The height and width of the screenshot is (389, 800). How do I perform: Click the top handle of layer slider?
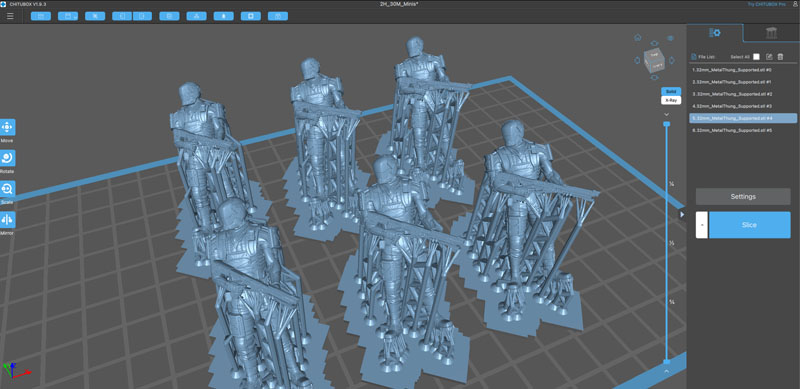[x=666, y=124]
